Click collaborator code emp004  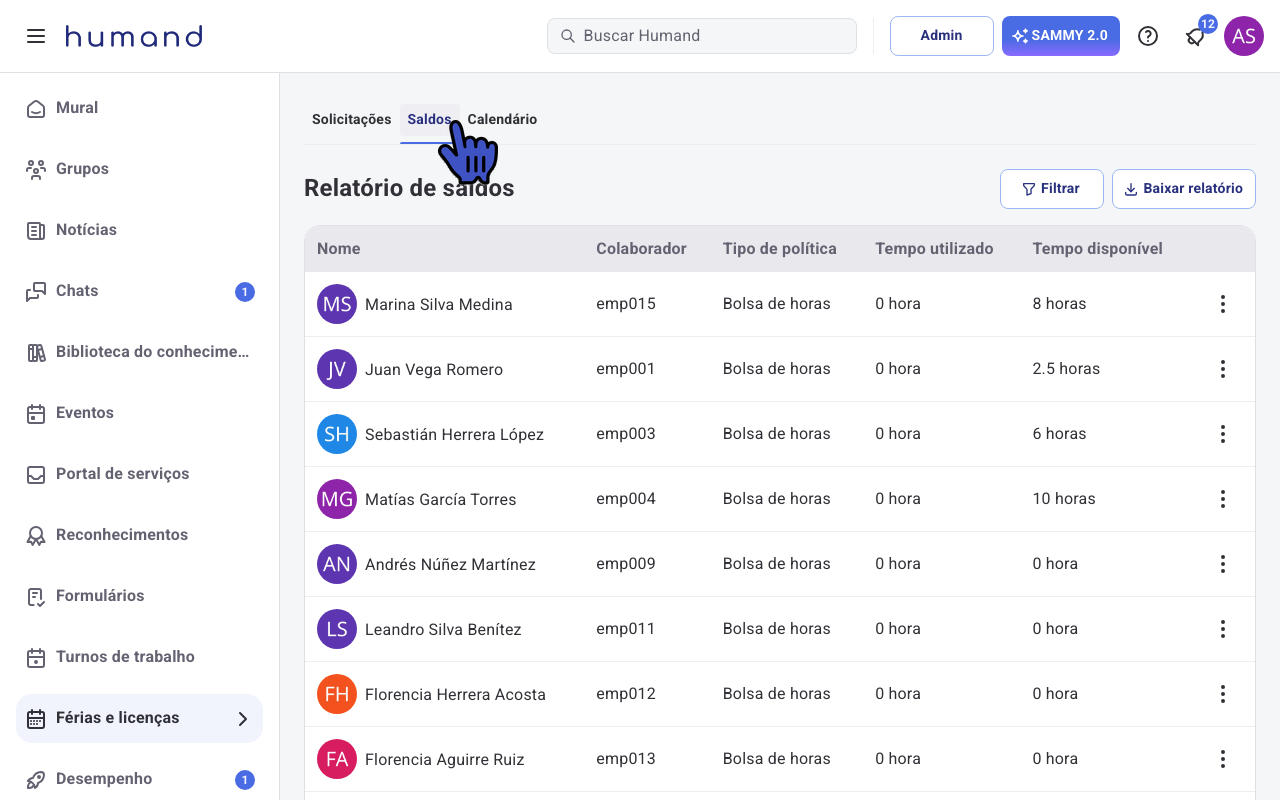pyautogui.click(x=626, y=499)
